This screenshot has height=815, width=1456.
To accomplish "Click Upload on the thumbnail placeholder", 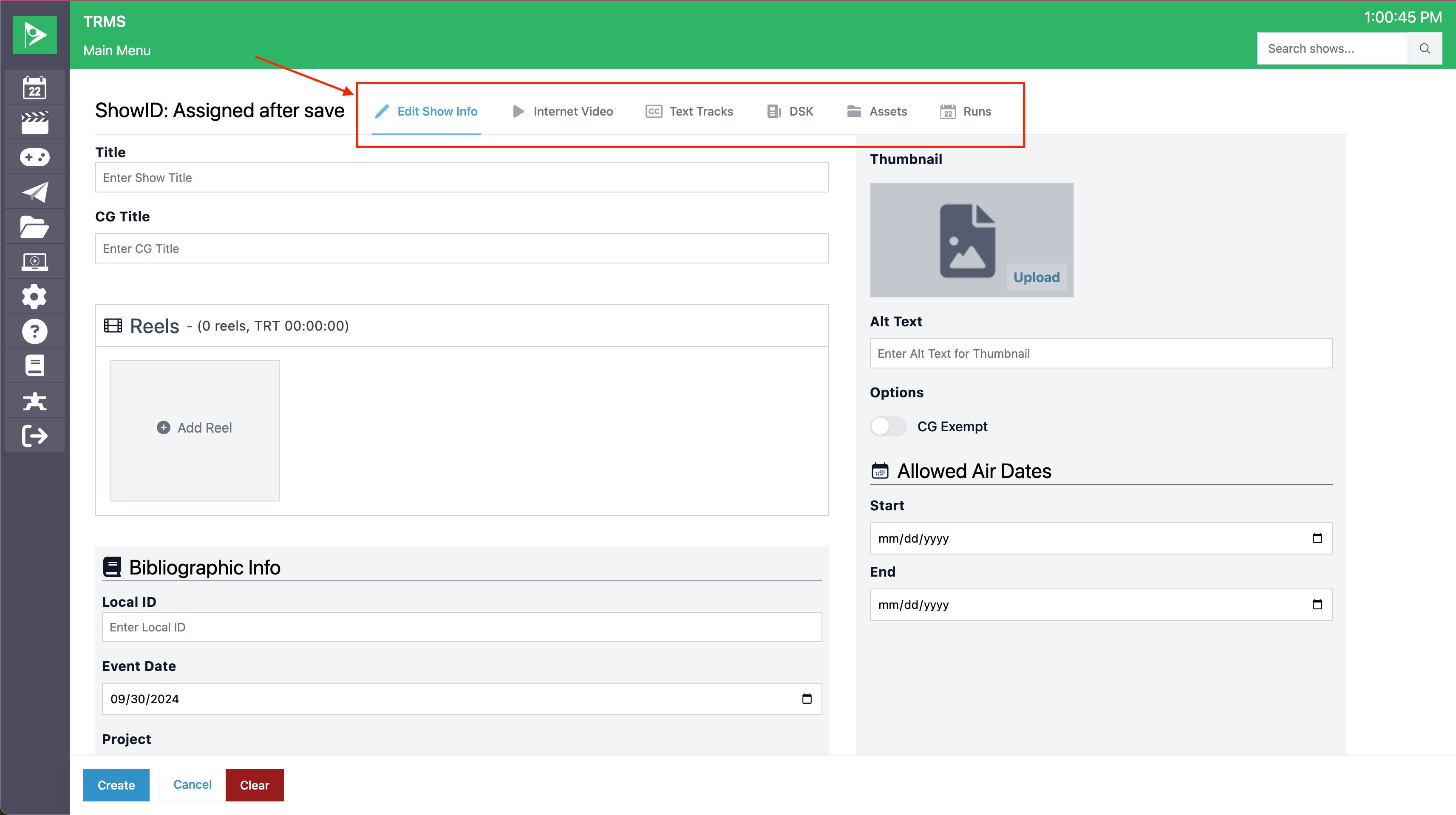I will (1036, 277).
